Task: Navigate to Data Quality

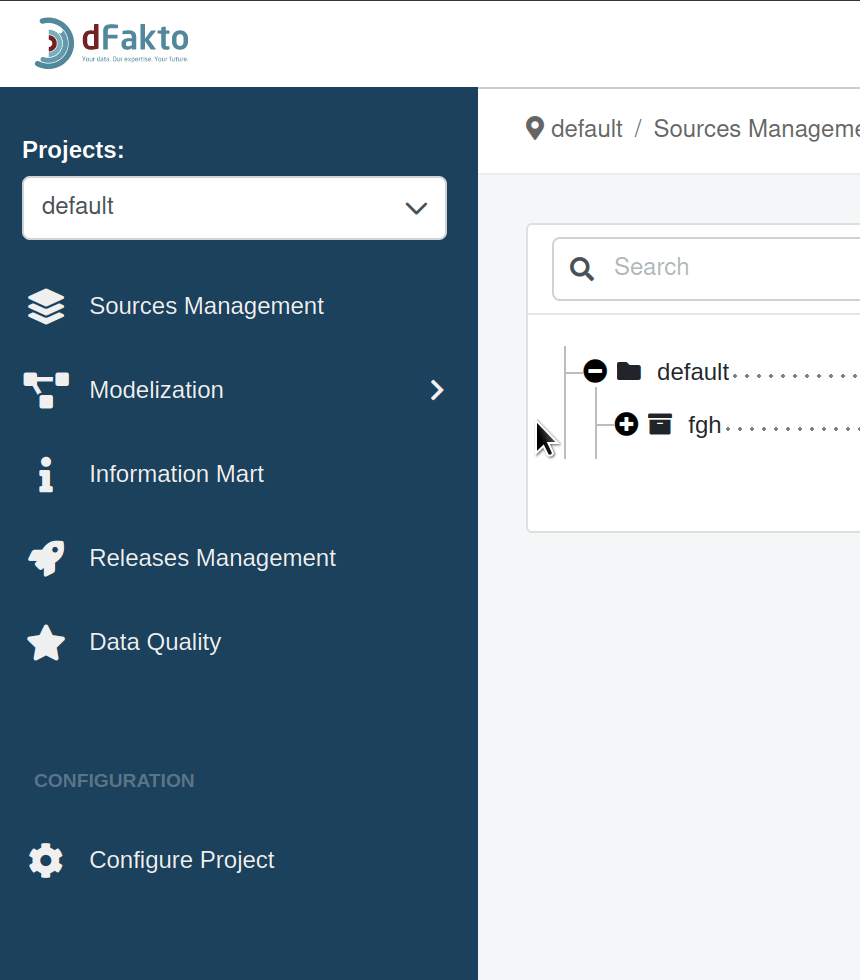Action: (x=155, y=642)
